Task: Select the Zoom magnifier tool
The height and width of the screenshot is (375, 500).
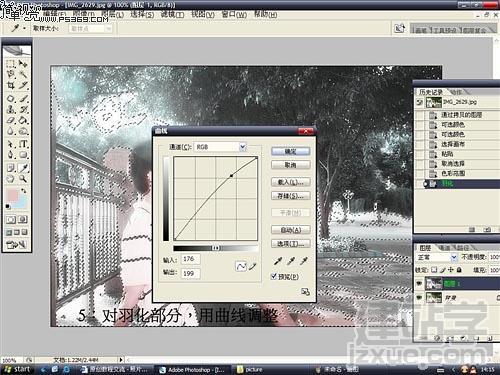Action: click(x=23, y=179)
